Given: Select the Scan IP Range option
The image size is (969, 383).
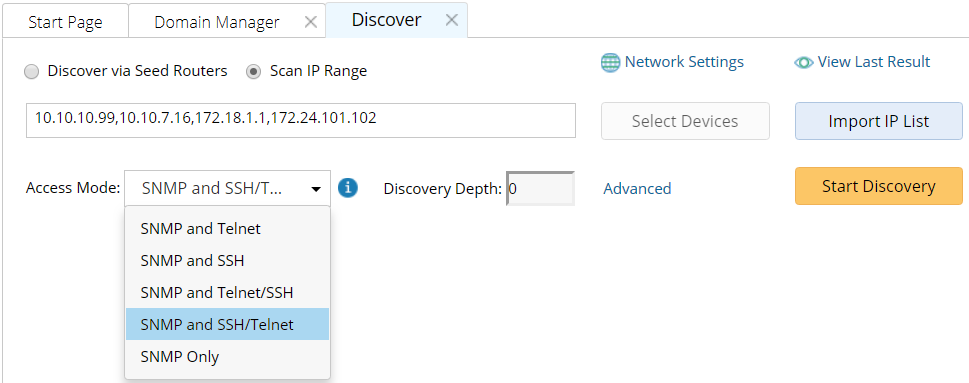Looking at the screenshot, I should click(x=253, y=72).
